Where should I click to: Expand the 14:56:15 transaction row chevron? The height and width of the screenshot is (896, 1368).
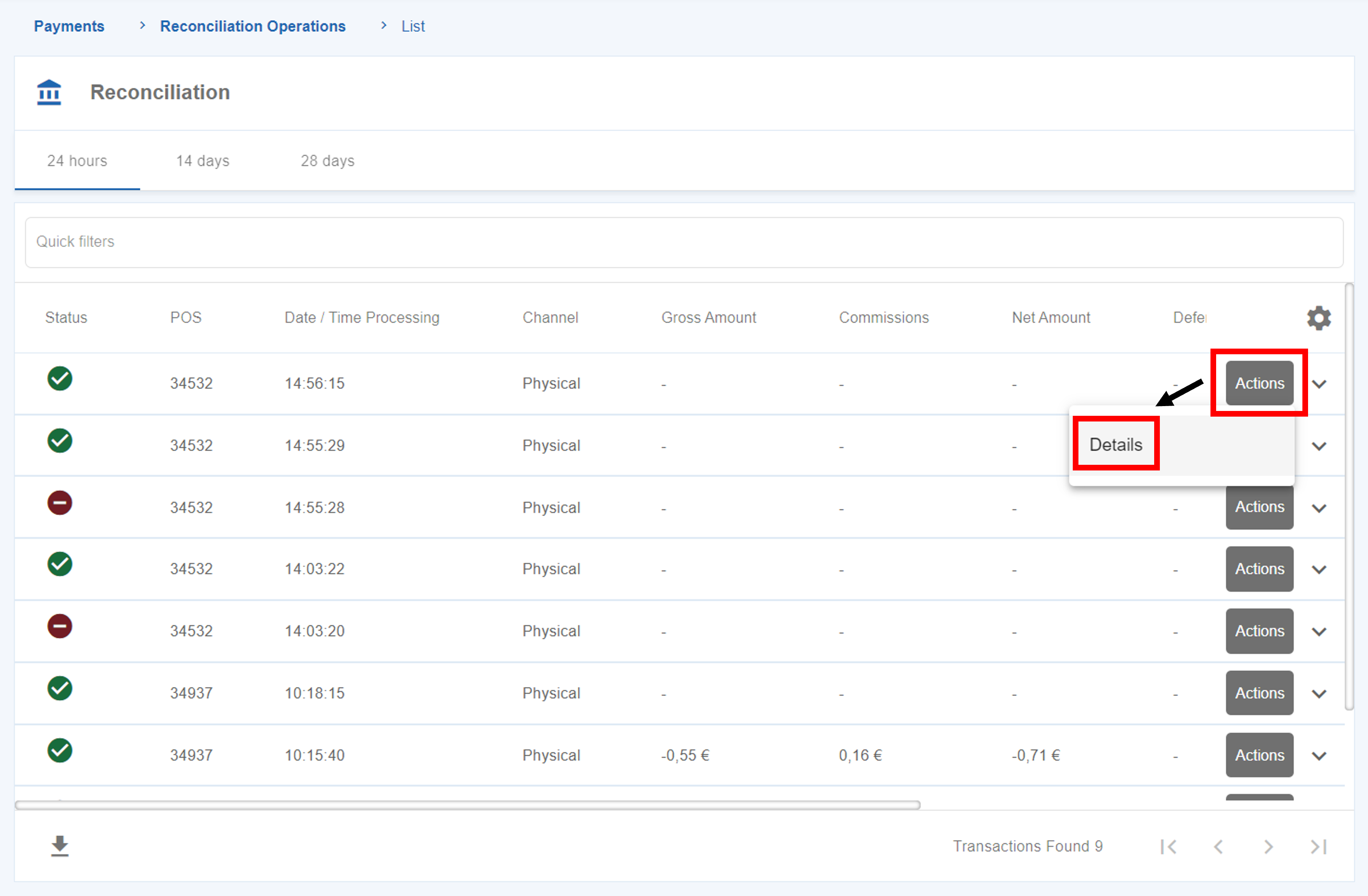click(1319, 384)
